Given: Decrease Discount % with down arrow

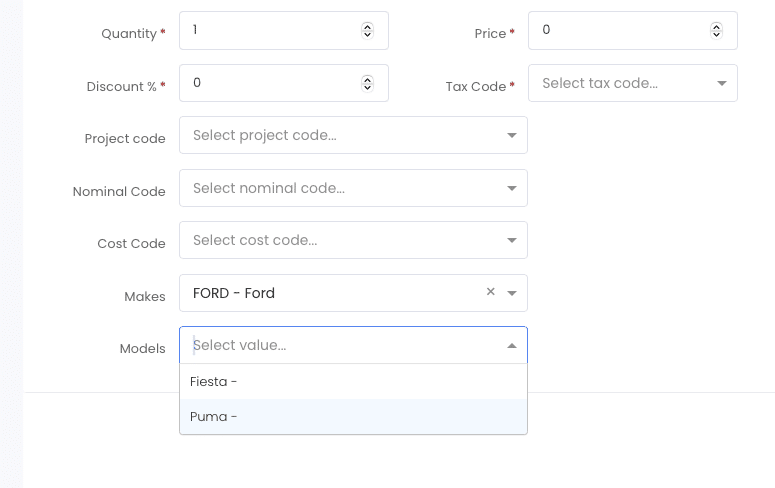Looking at the screenshot, I should (367, 88).
